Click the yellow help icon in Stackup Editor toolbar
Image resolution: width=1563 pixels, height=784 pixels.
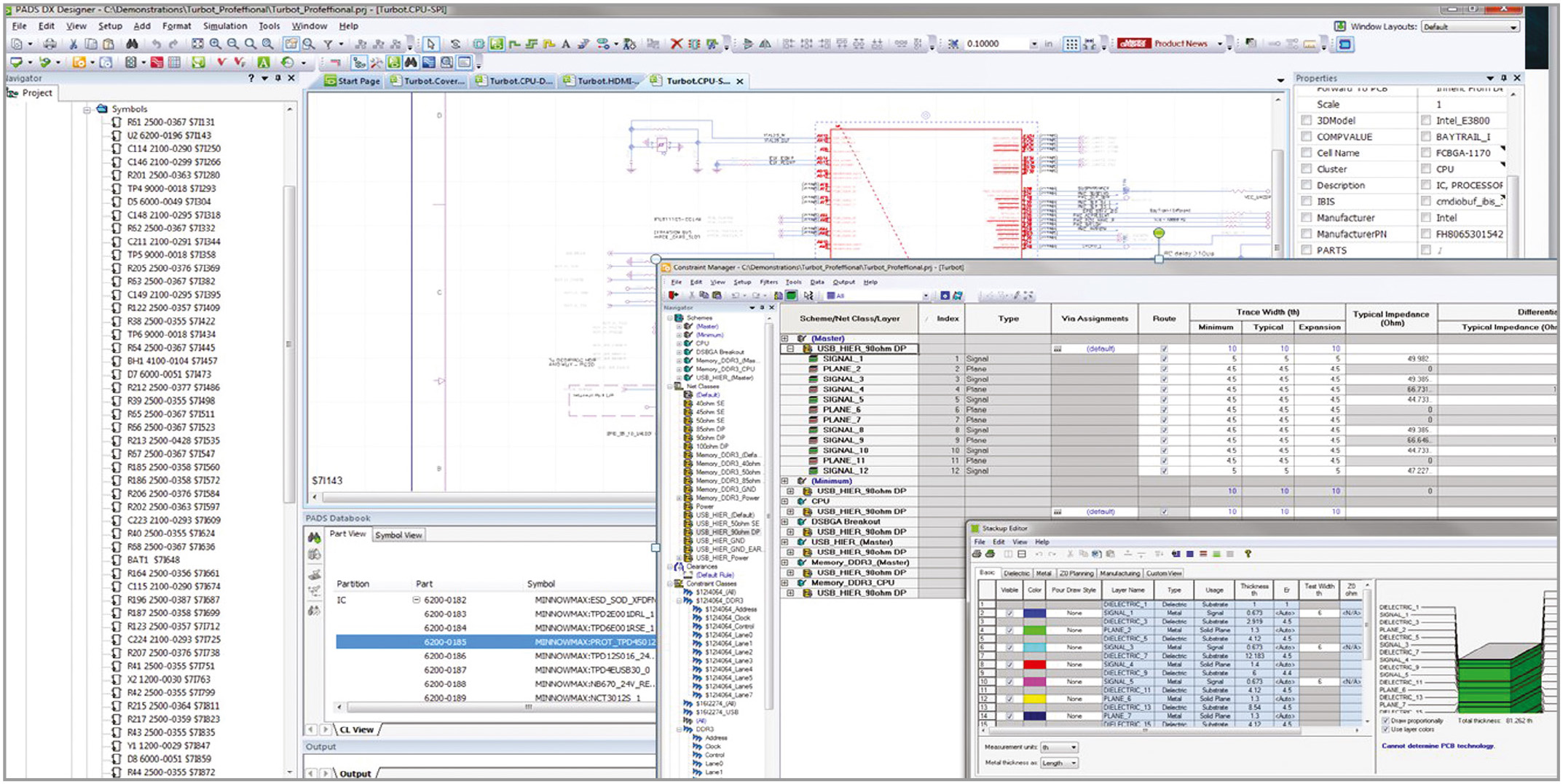point(1248,554)
